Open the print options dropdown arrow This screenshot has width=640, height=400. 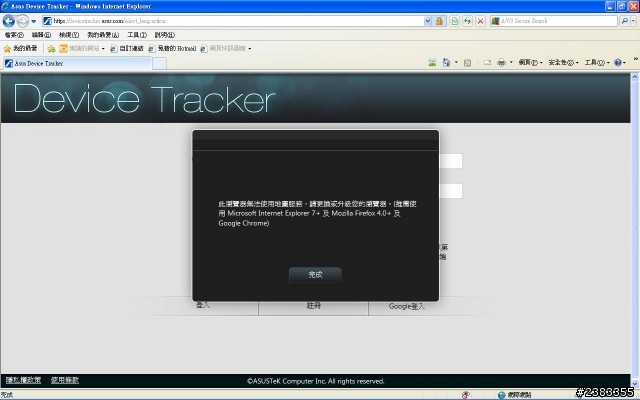tap(511, 62)
